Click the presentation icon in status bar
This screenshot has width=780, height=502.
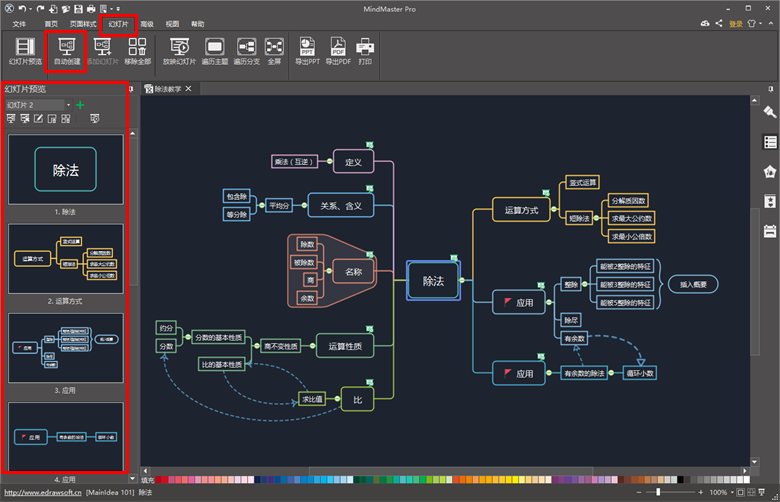click(x=762, y=493)
